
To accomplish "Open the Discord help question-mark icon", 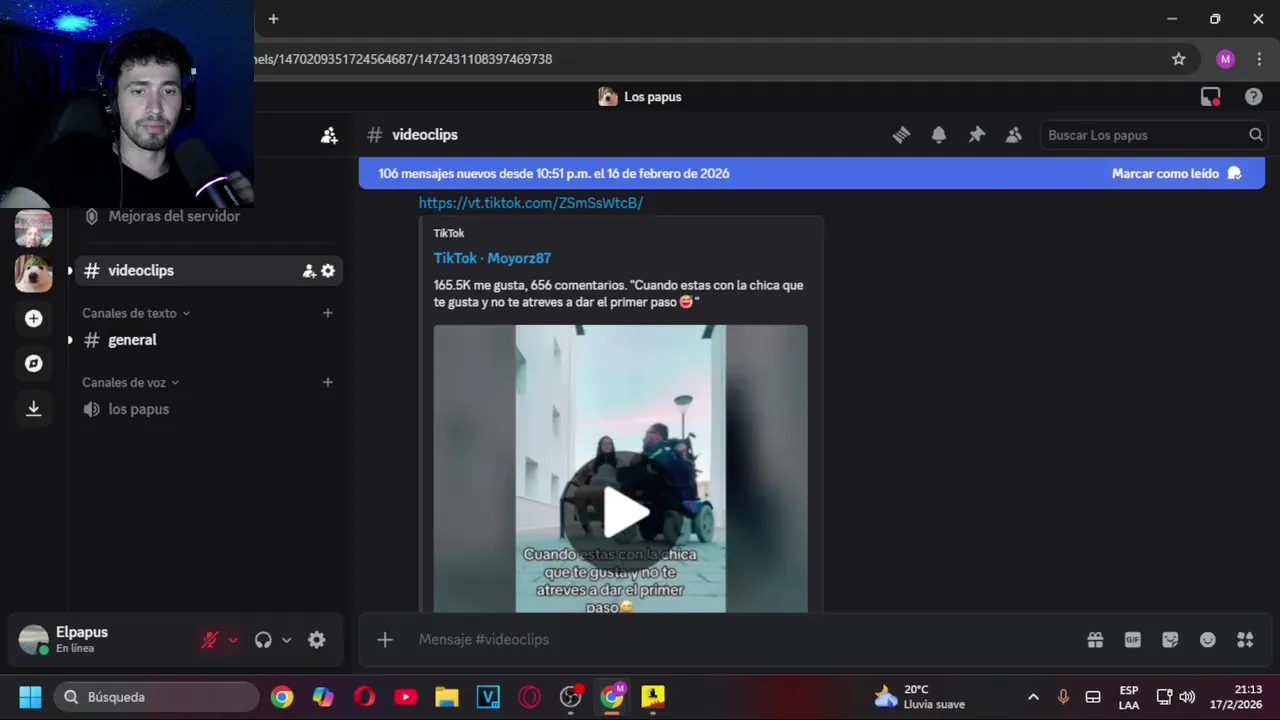I will (1253, 97).
